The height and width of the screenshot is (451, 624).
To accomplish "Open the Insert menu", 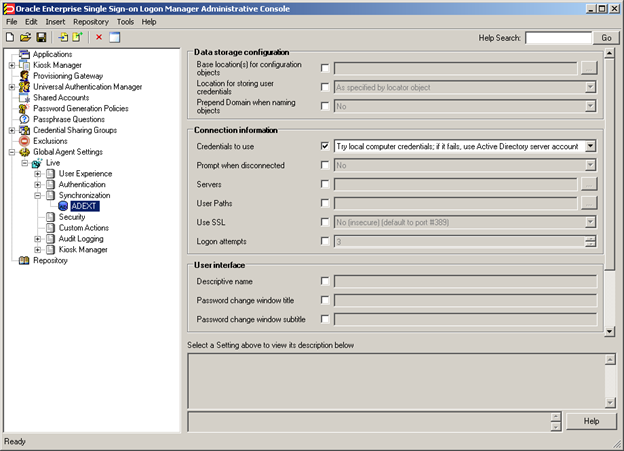I will (x=55, y=22).
